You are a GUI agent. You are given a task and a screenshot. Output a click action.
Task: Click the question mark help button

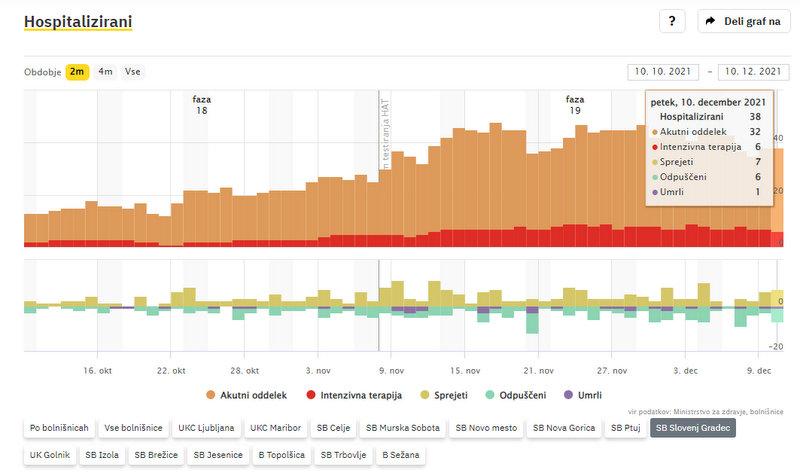(672, 21)
